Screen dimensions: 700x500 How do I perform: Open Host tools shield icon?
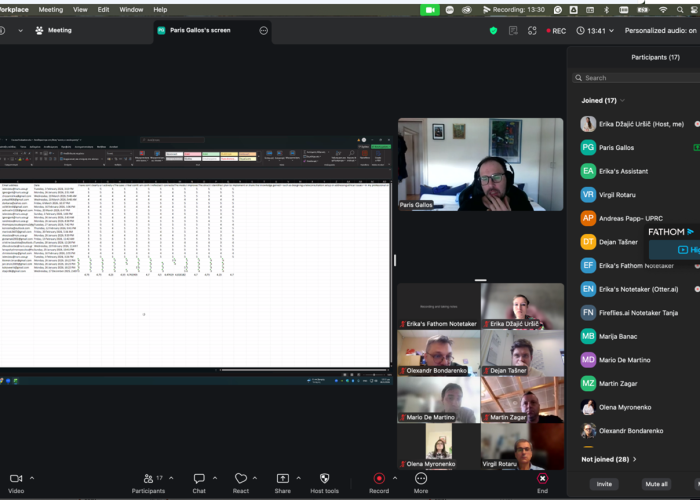(325, 479)
